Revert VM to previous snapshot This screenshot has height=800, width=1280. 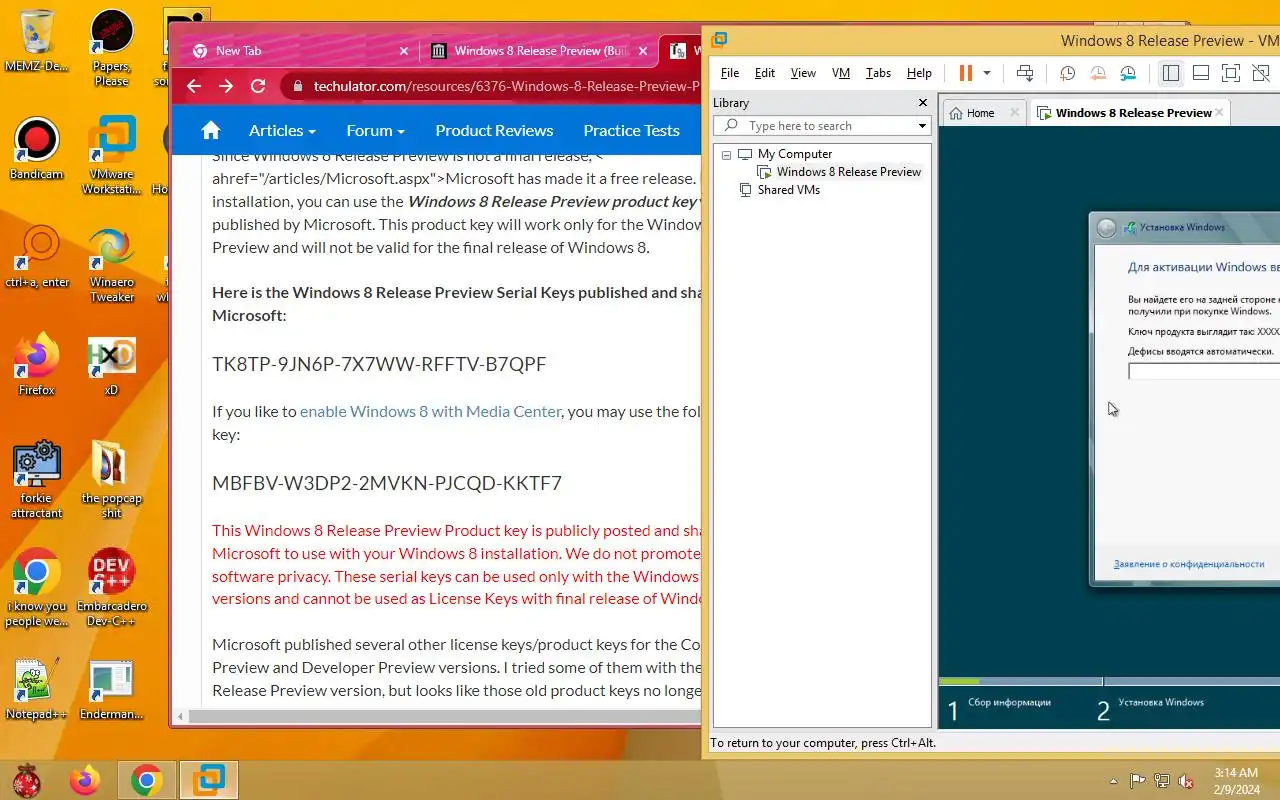point(1098,73)
